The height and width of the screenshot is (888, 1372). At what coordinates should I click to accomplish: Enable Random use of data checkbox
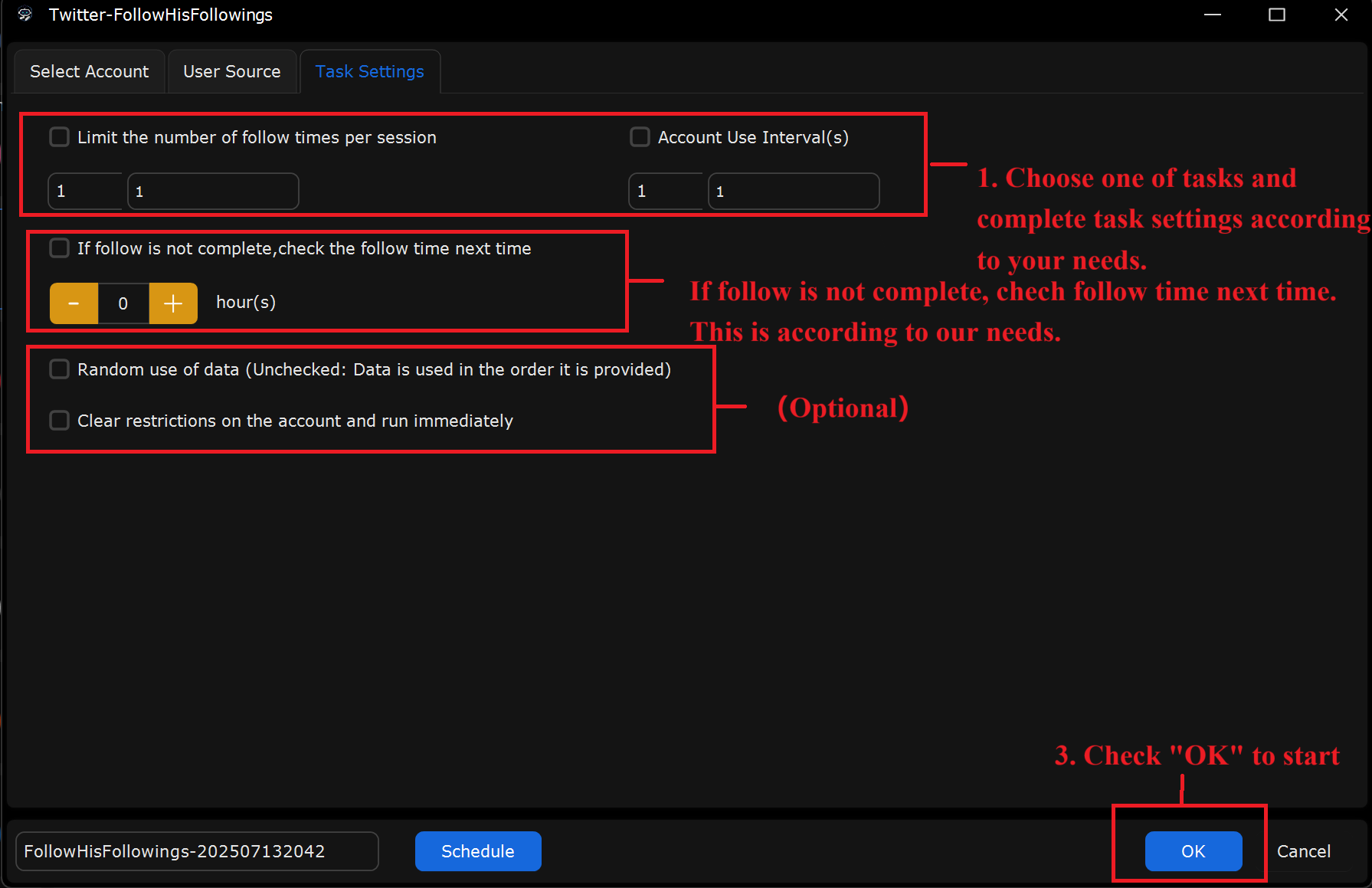(x=60, y=369)
